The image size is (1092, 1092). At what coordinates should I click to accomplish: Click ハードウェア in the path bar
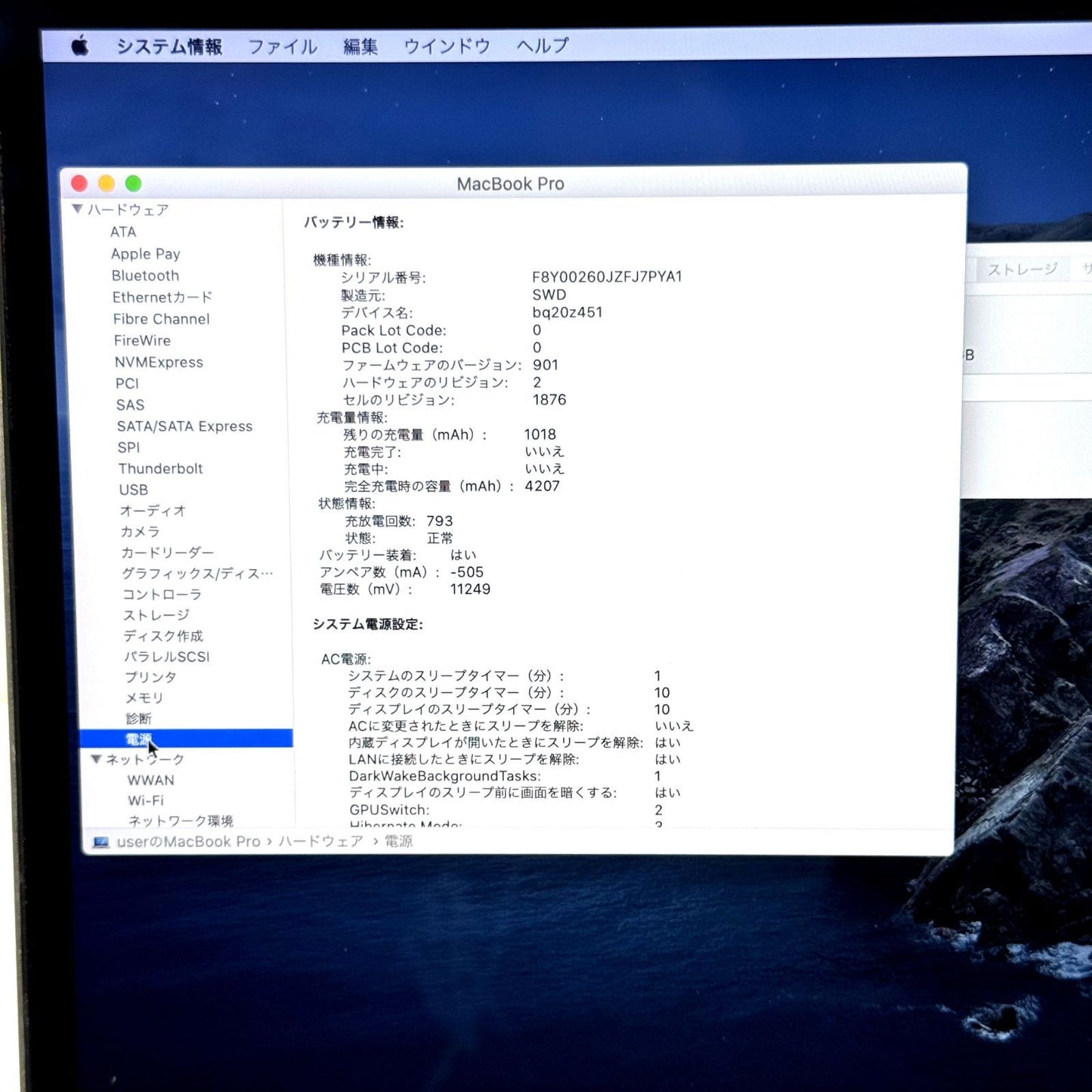pos(321,841)
